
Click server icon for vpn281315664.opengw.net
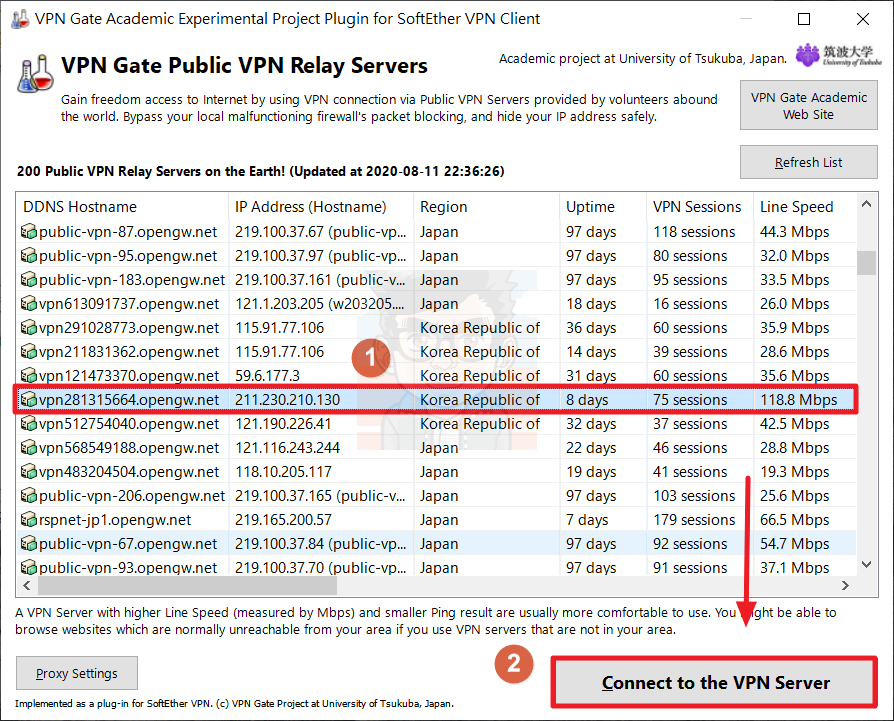[29, 400]
